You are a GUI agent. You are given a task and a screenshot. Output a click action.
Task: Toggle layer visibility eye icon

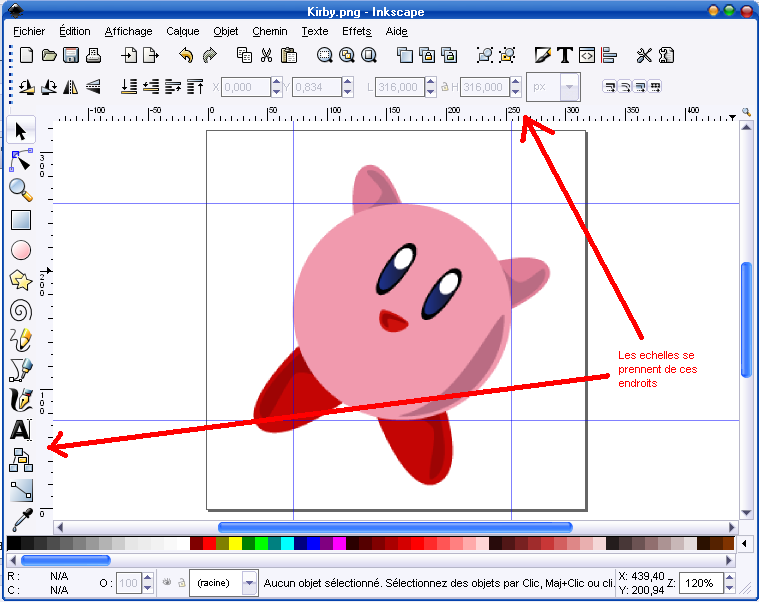tap(167, 582)
